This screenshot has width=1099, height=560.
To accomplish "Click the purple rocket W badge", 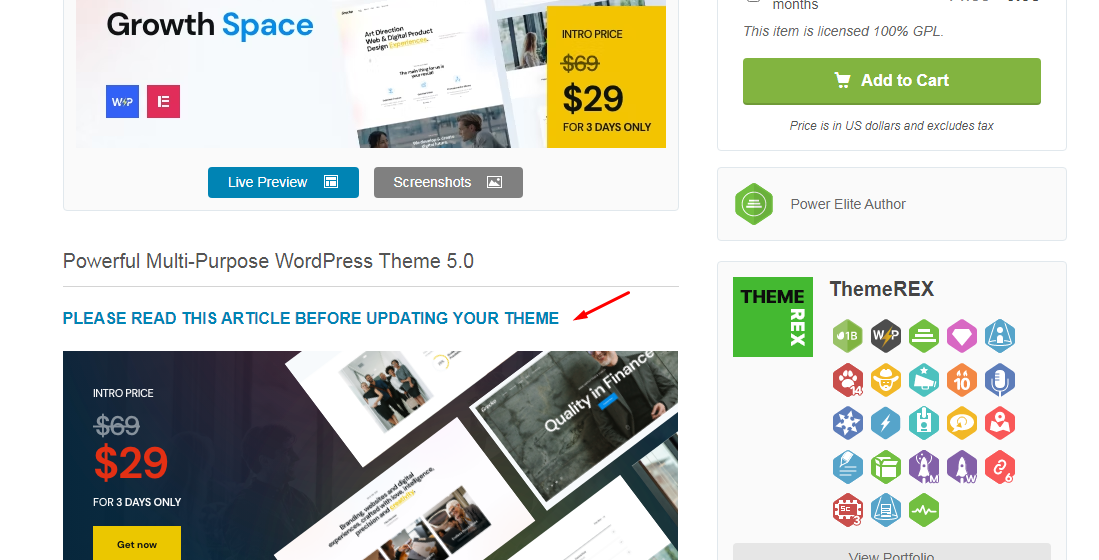I will tap(962, 467).
